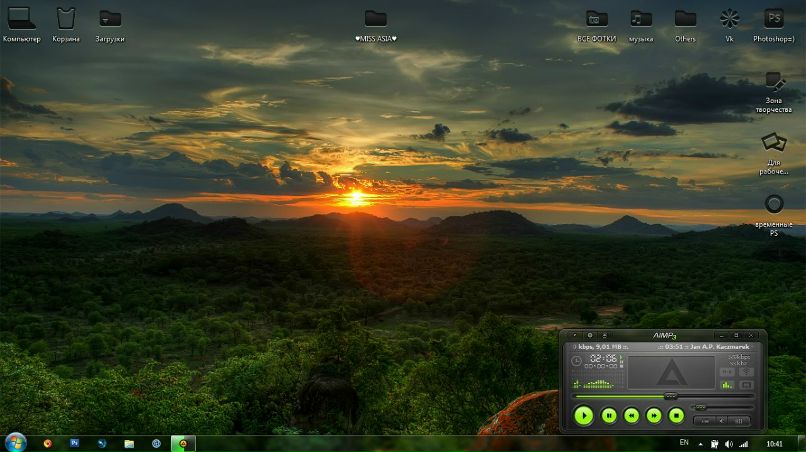Screen dimensions: 806x452
Task: Open the AIMP settings gear icon
Action: click(589, 335)
